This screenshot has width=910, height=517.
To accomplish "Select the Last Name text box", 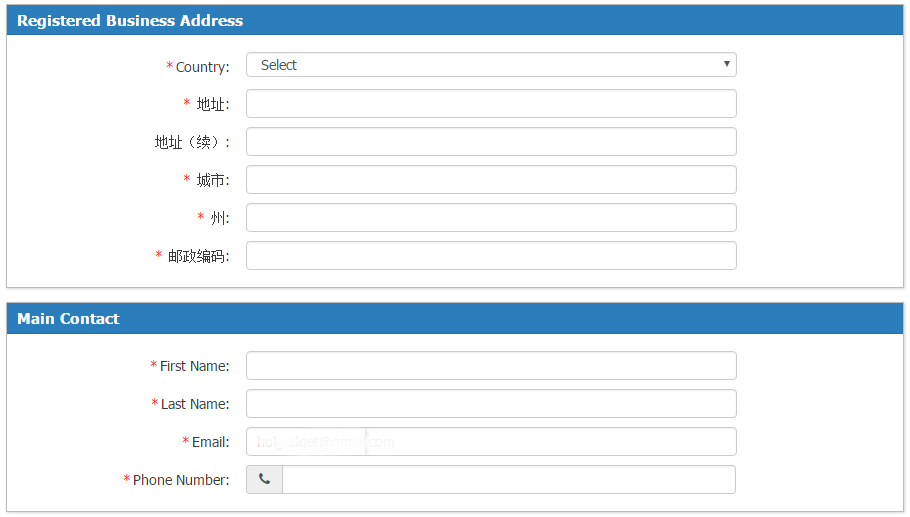I will 491,404.
